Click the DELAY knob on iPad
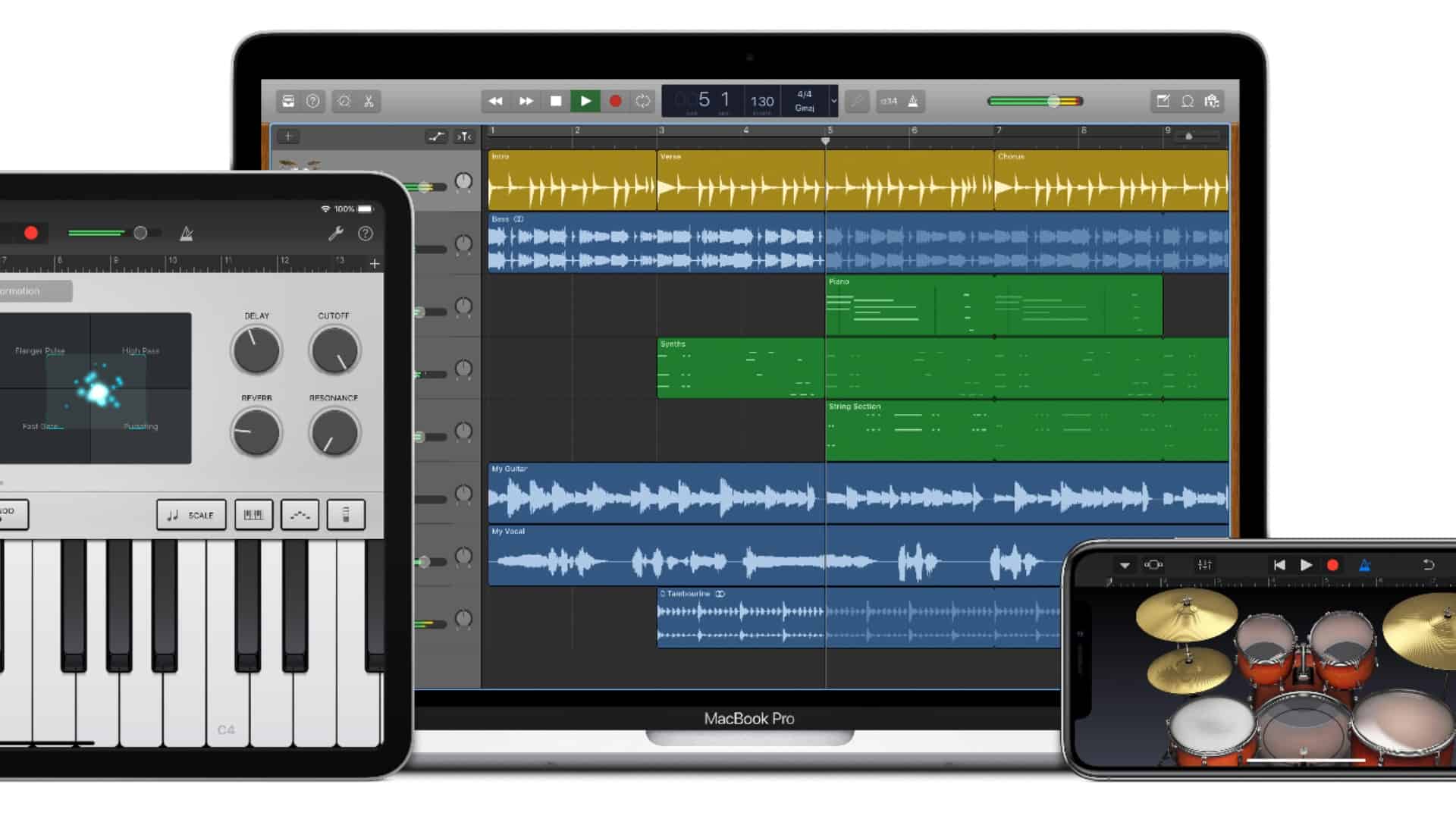 (x=256, y=350)
